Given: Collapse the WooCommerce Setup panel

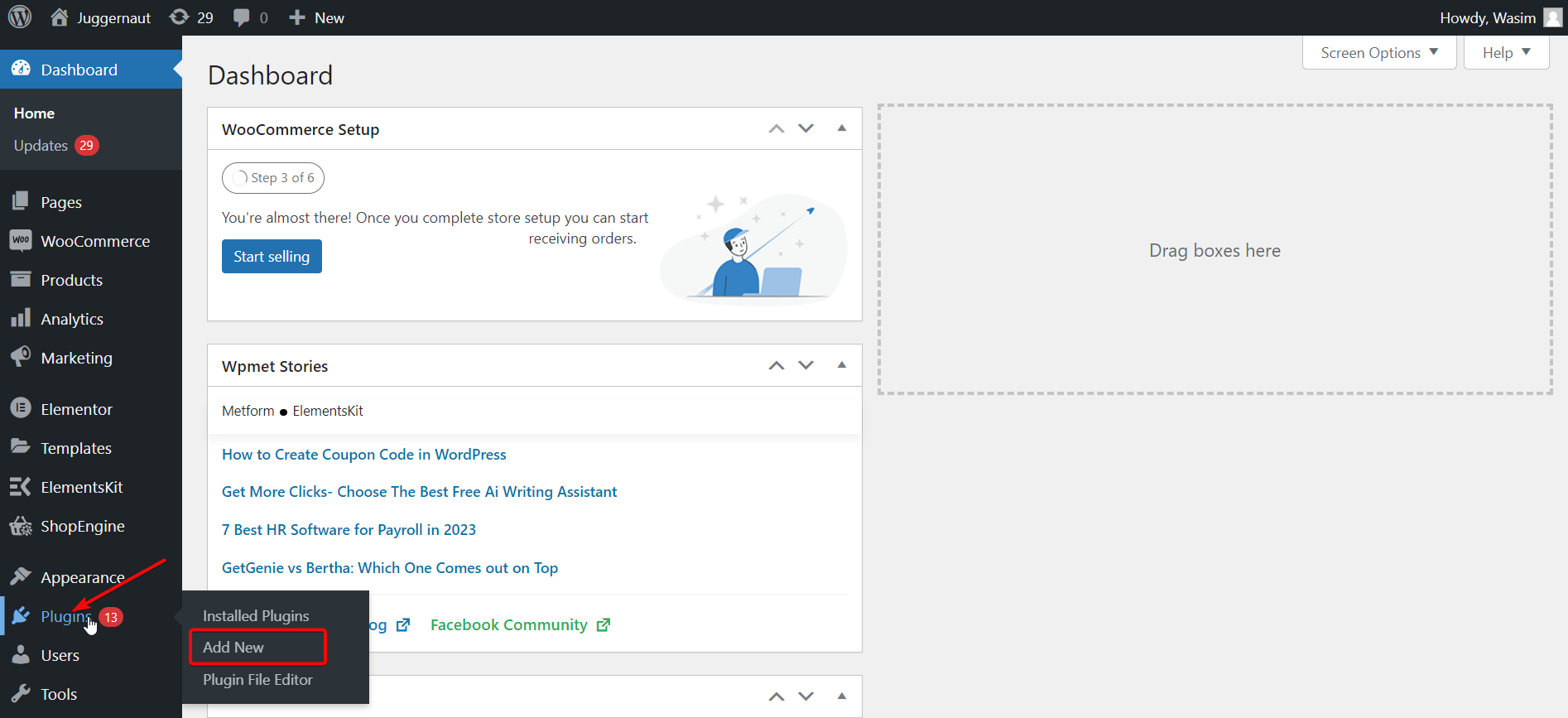Looking at the screenshot, I should 841,128.
